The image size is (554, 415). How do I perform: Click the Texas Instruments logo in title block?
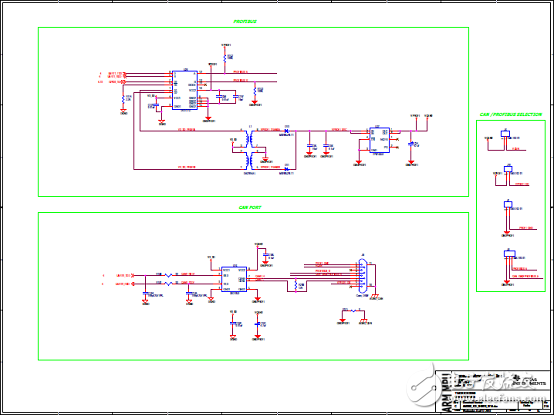click(529, 380)
